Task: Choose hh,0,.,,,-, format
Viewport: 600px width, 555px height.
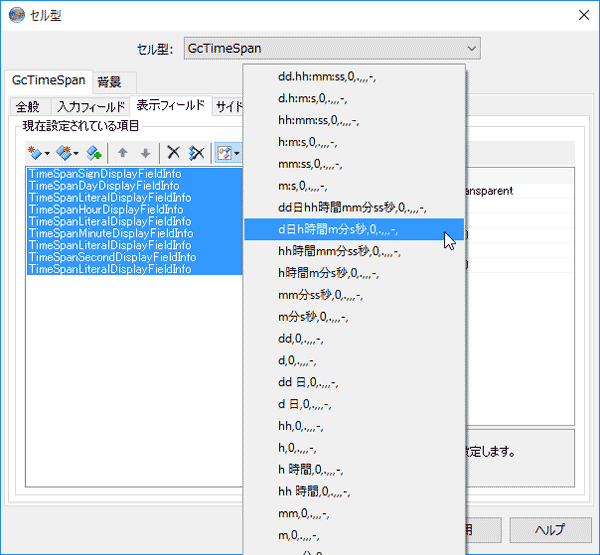Action: click(354, 426)
